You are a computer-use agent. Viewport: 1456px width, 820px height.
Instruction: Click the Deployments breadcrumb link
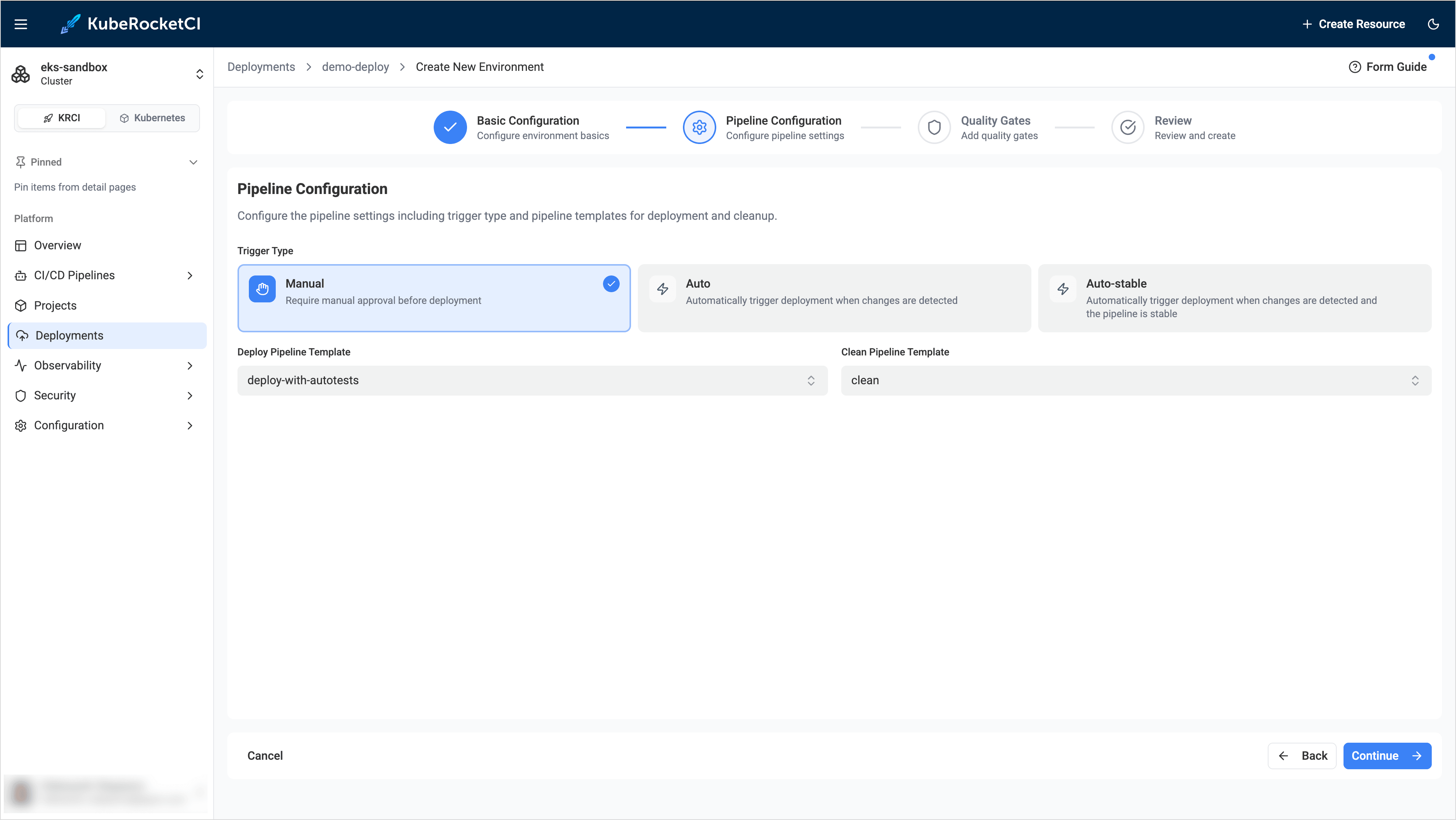tap(261, 67)
